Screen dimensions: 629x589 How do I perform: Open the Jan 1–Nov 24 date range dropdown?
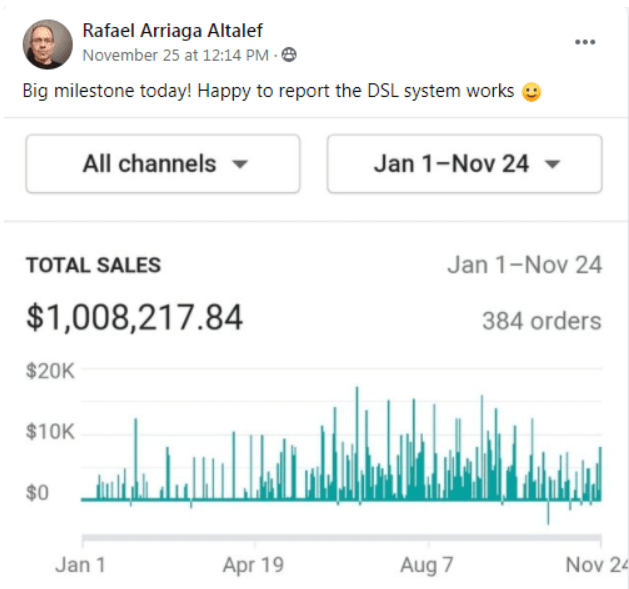[464, 164]
